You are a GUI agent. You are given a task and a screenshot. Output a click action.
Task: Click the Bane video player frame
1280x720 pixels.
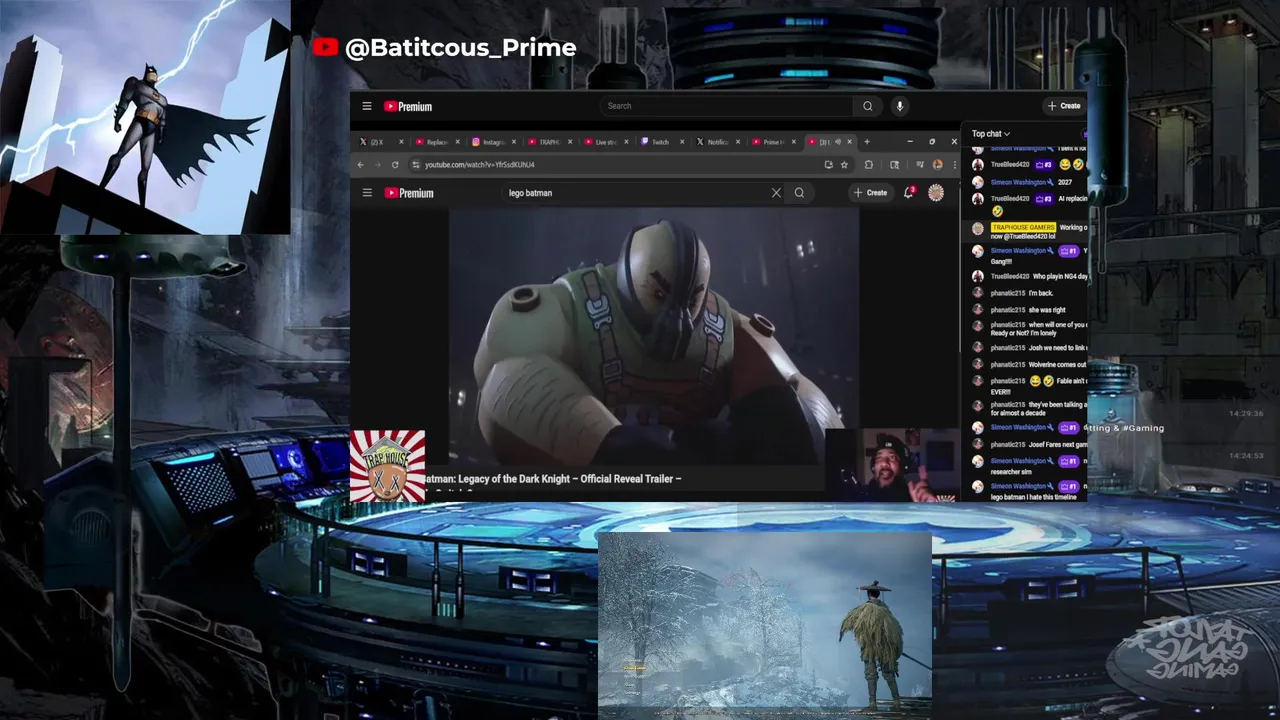pos(654,336)
